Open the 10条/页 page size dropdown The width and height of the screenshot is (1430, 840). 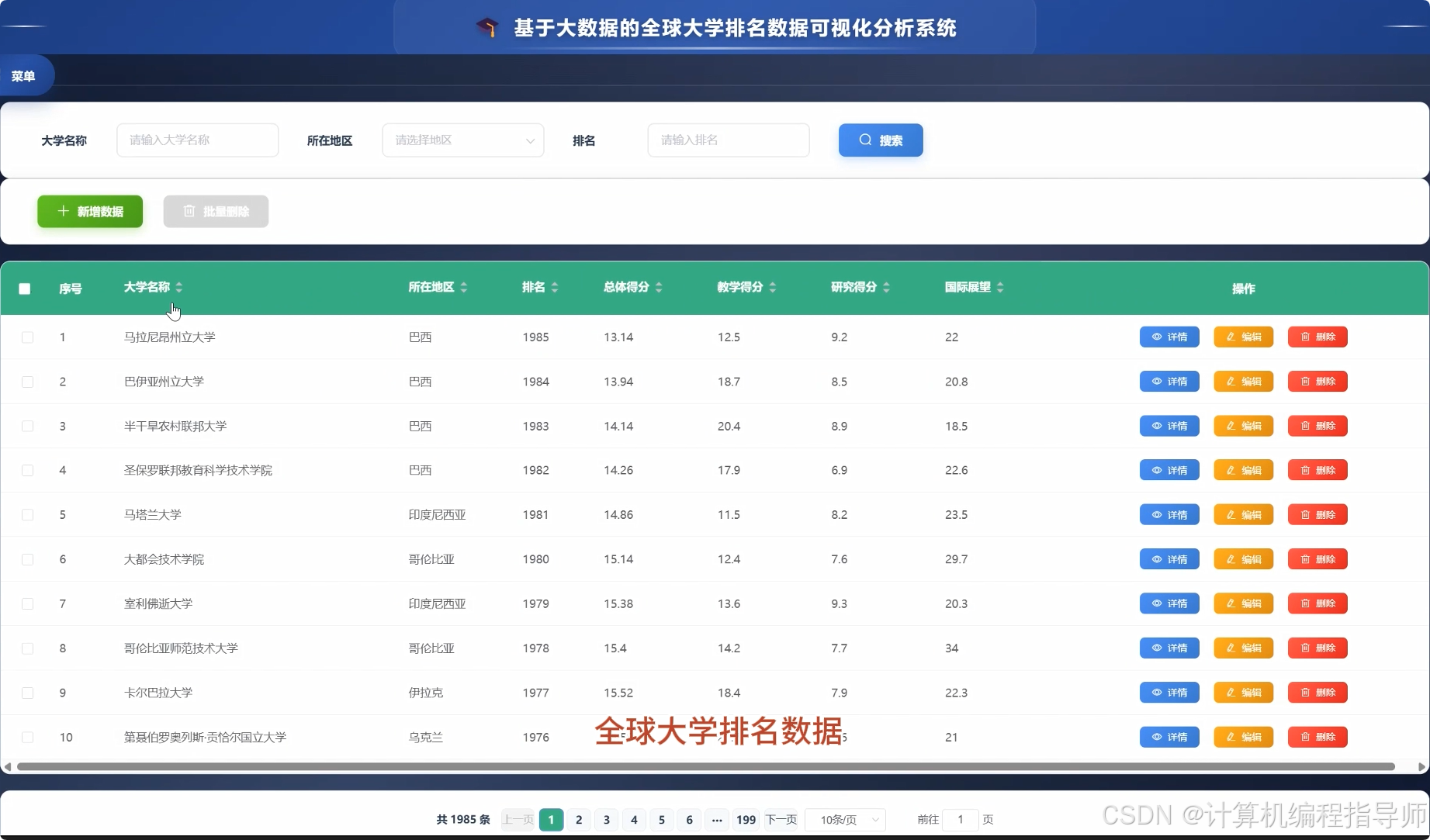tap(844, 819)
